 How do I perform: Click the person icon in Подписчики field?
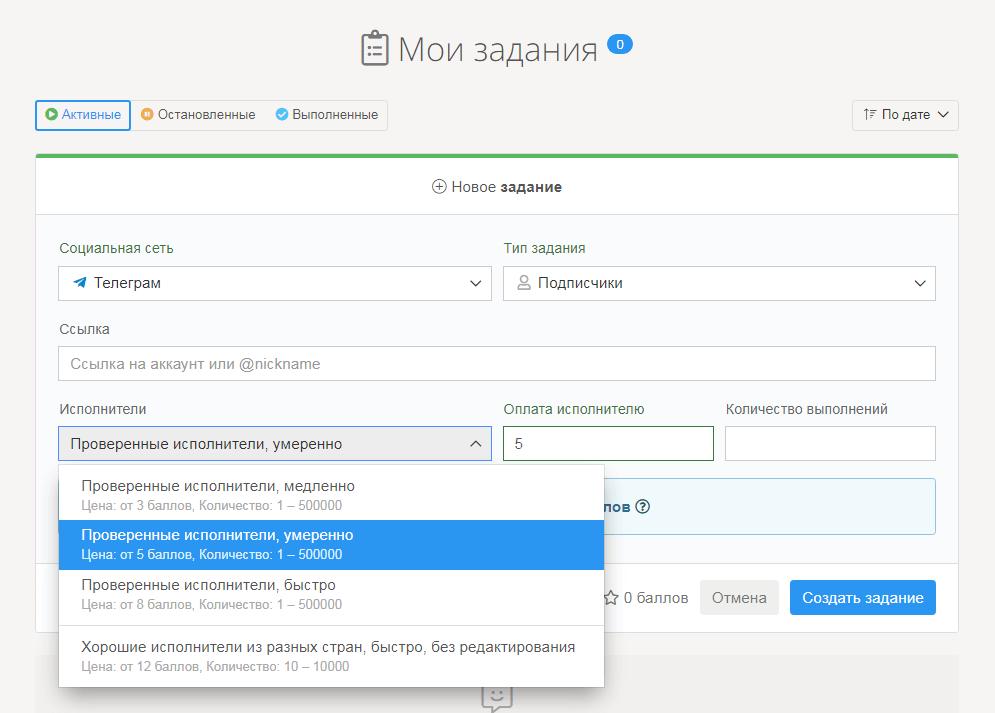coord(523,283)
